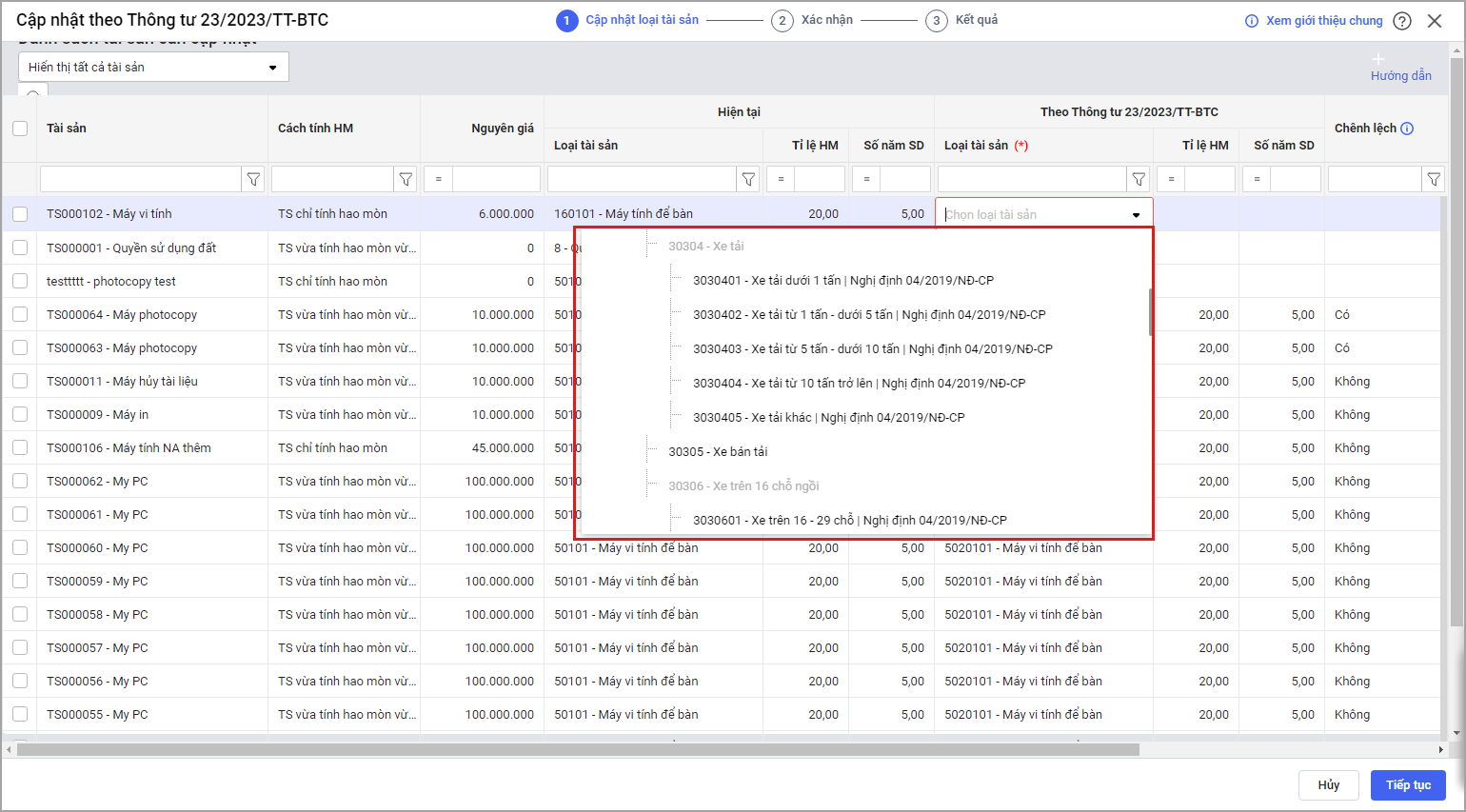Open filter for current Loại tài sản column
The image size is (1466, 812).
[x=748, y=179]
